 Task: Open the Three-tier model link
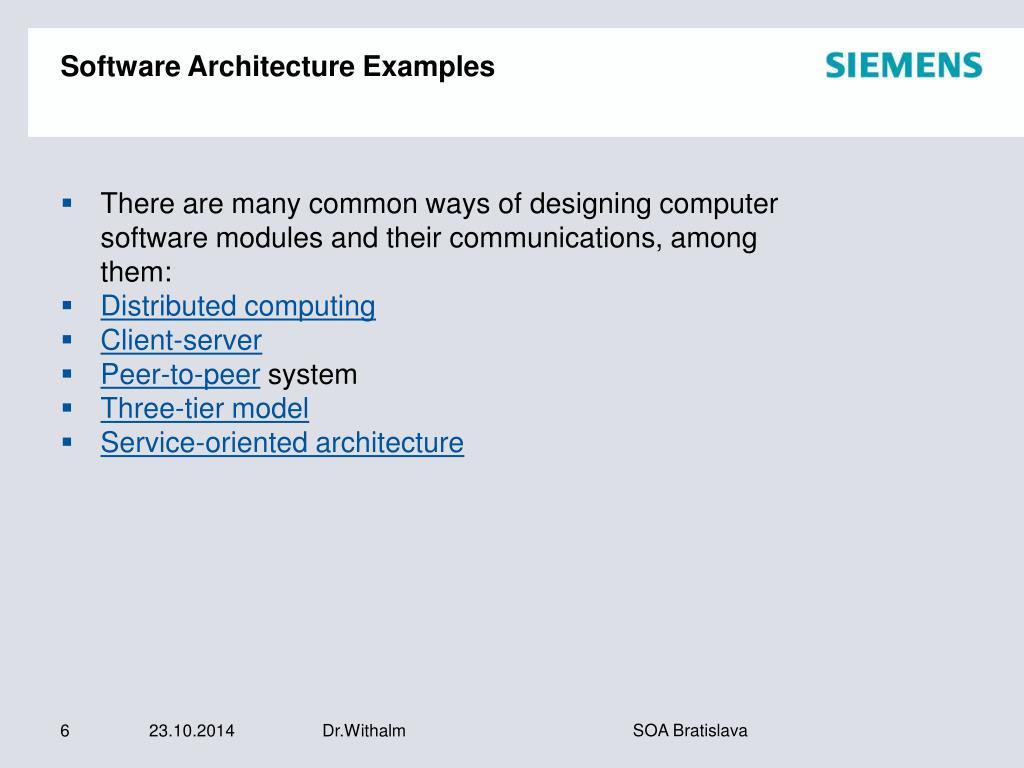point(204,409)
